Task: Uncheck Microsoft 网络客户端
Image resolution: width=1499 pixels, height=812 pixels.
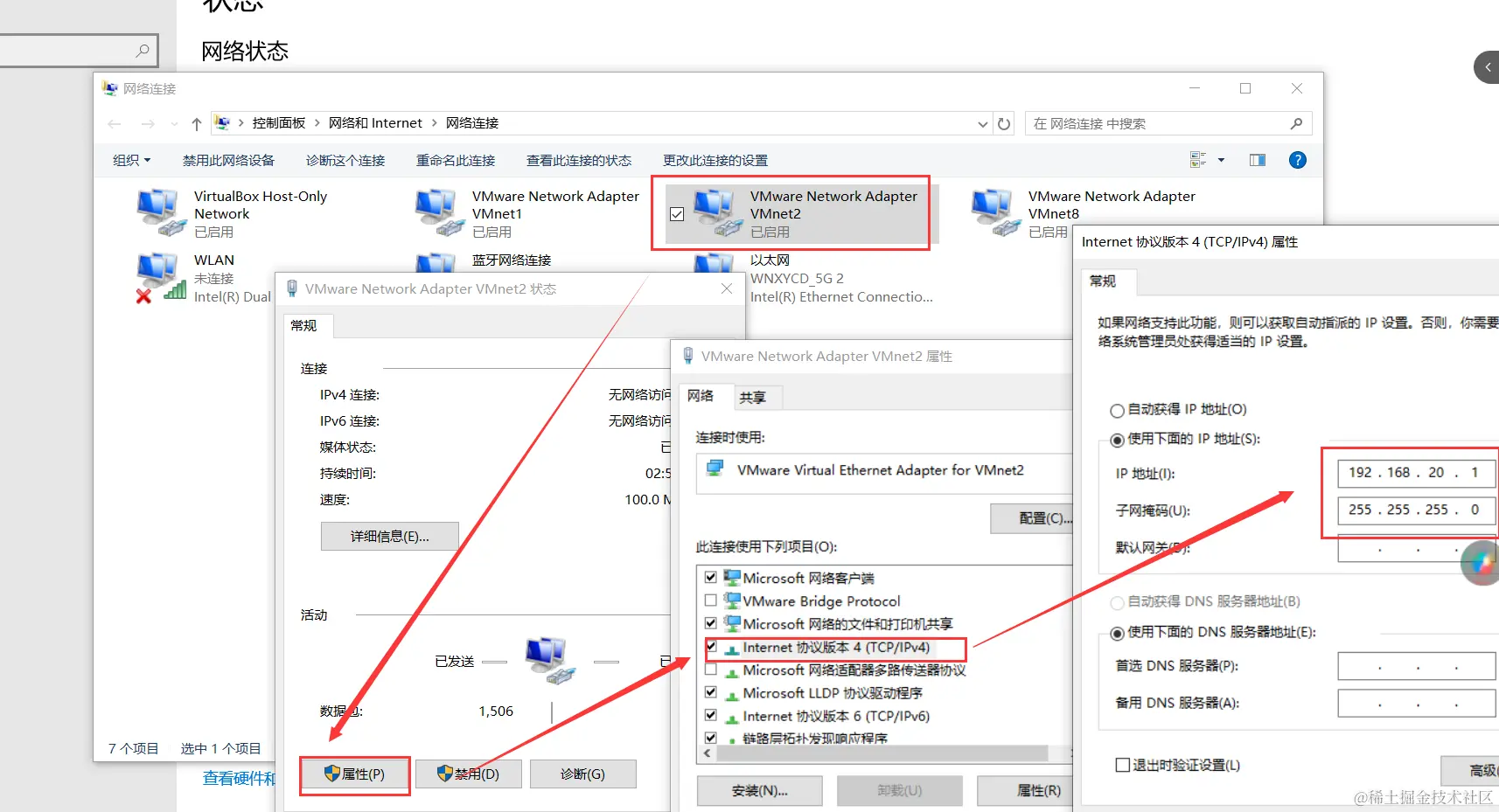Action: click(711, 578)
